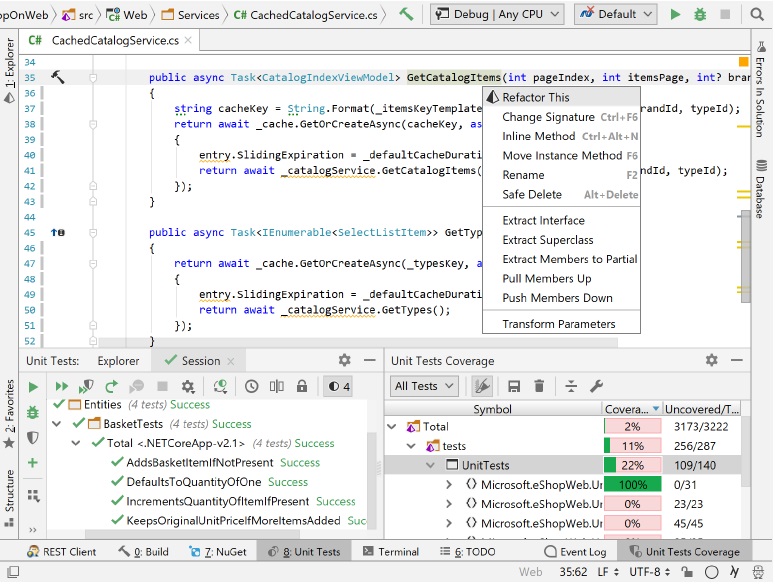Screen dimensions: 775x584
Task: Toggle coverage highlighting in code editor
Action: [x=482, y=386]
